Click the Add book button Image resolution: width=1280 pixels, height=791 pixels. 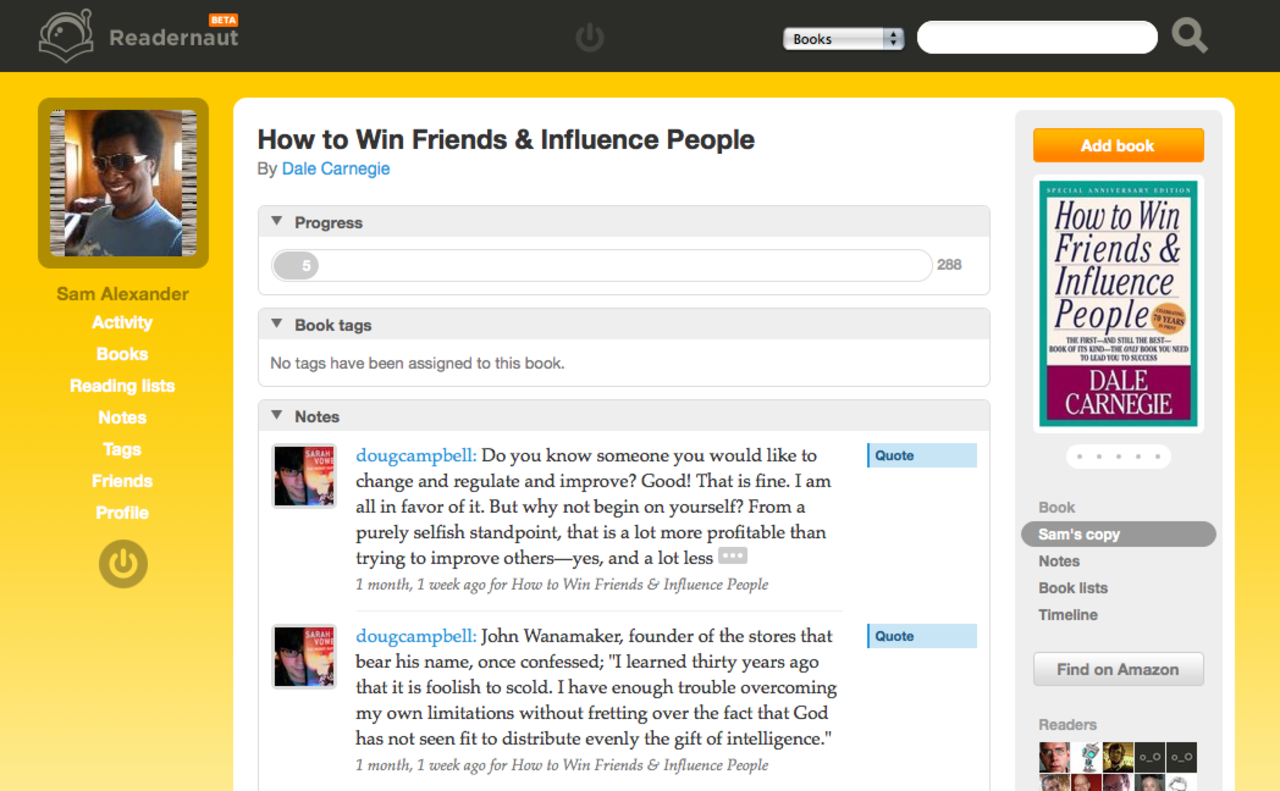pyautogui.click(x=1117, y=146)
